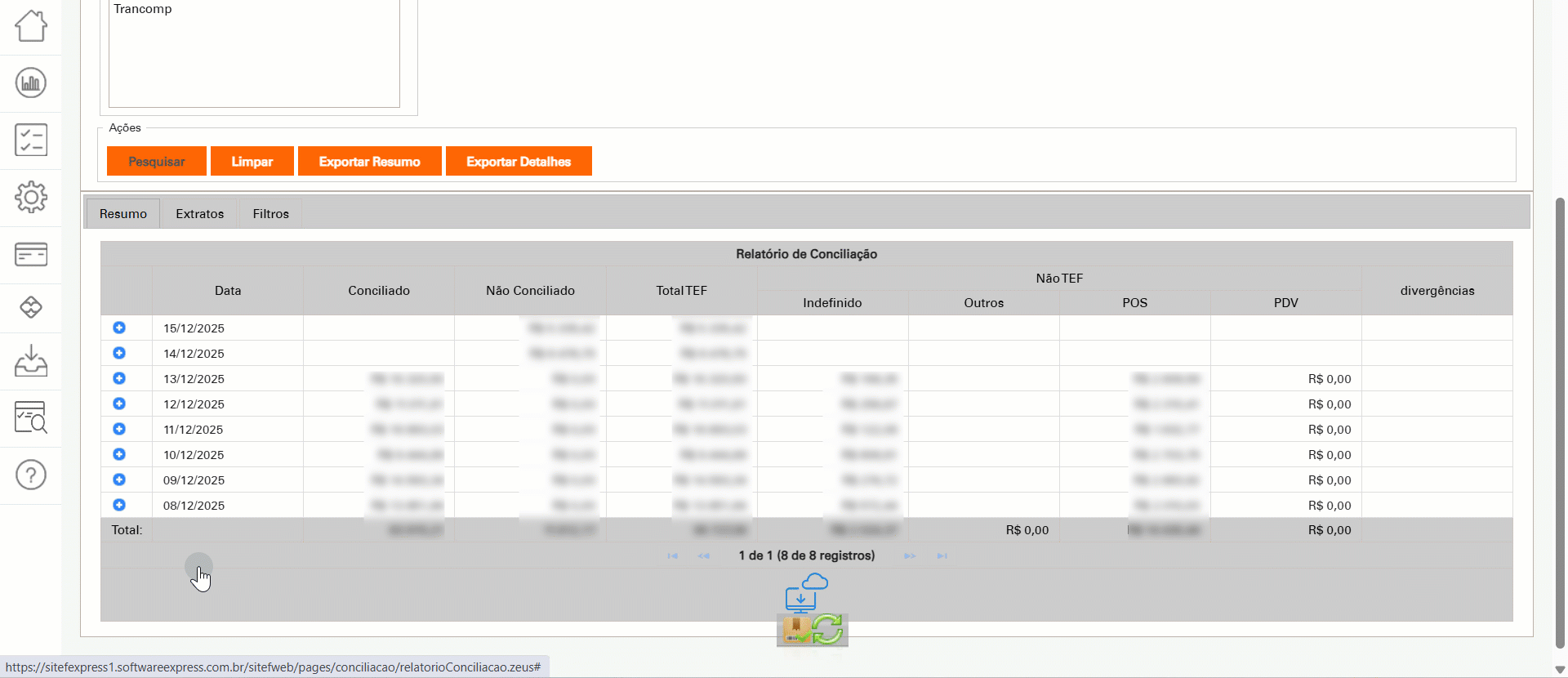Open the settings gear sidebar icon

(31, 197)
